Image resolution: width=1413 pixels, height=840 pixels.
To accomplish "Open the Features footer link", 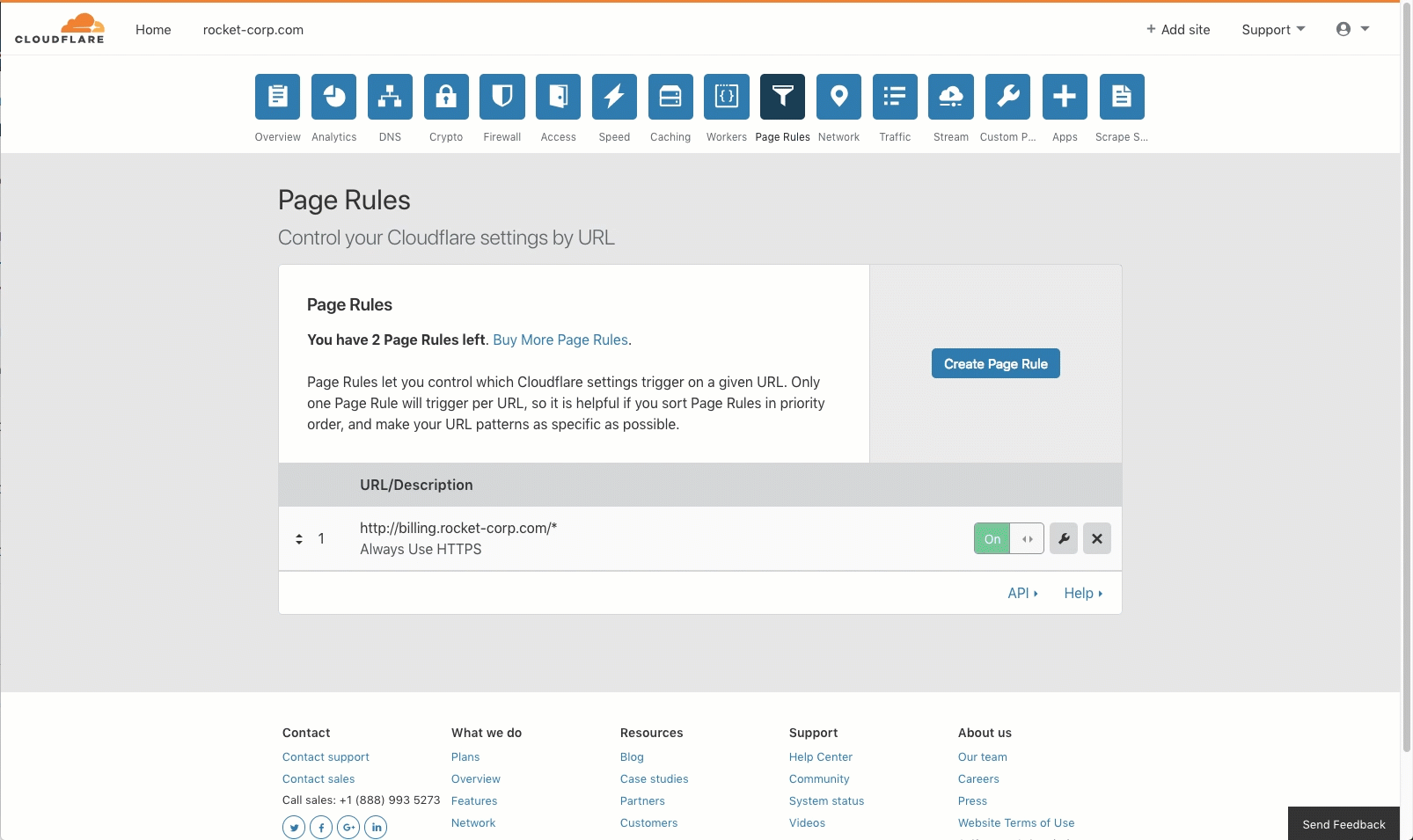I will click(474, 800).
